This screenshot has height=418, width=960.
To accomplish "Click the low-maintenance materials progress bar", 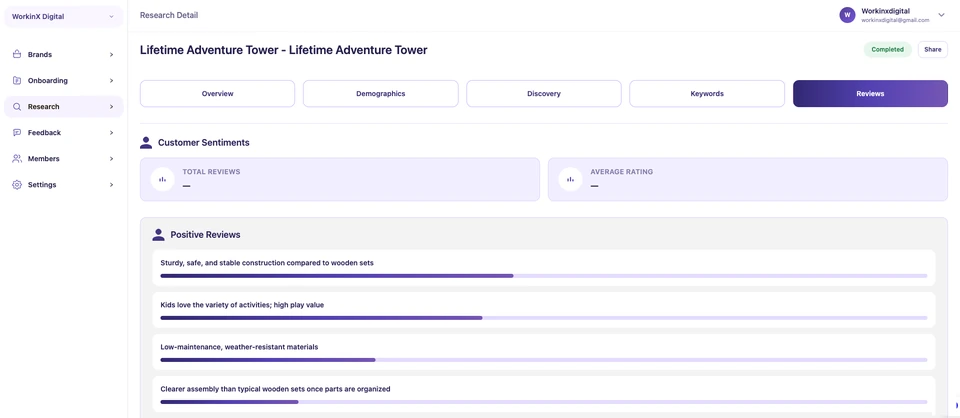I will pos(544,360).
